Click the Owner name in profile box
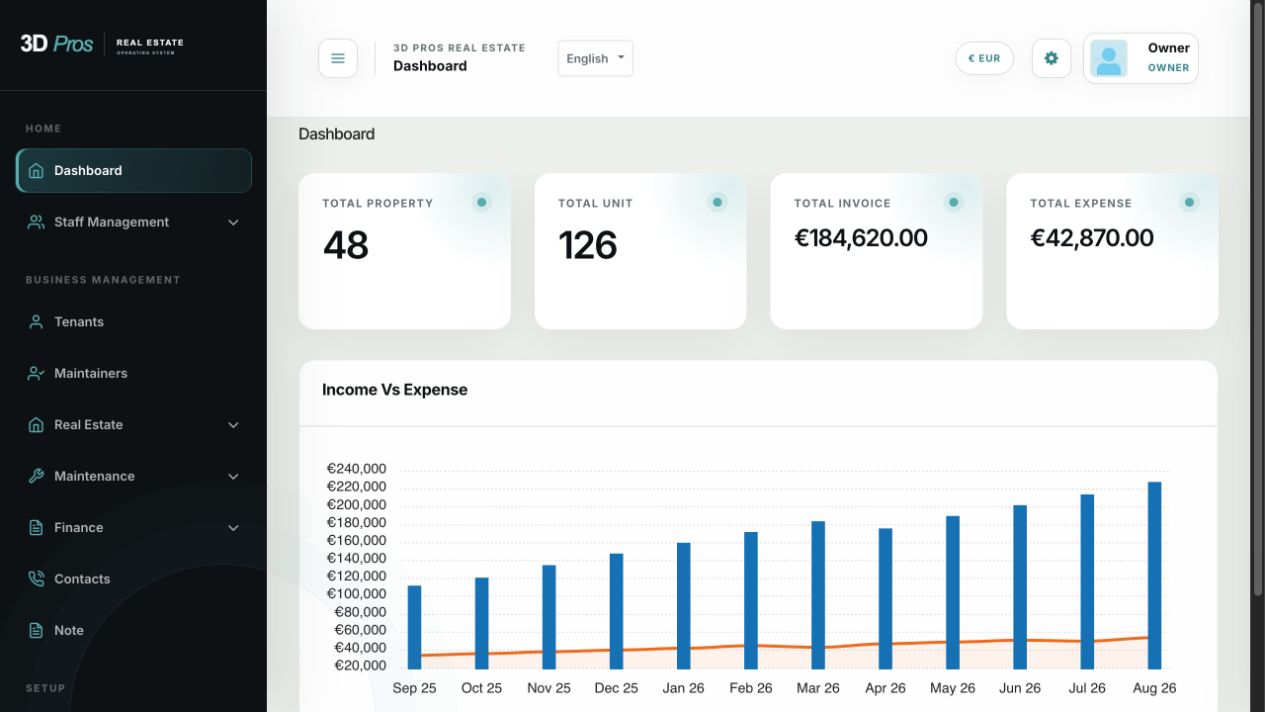The image size is (1265, 712). [x=1168, y=48]
